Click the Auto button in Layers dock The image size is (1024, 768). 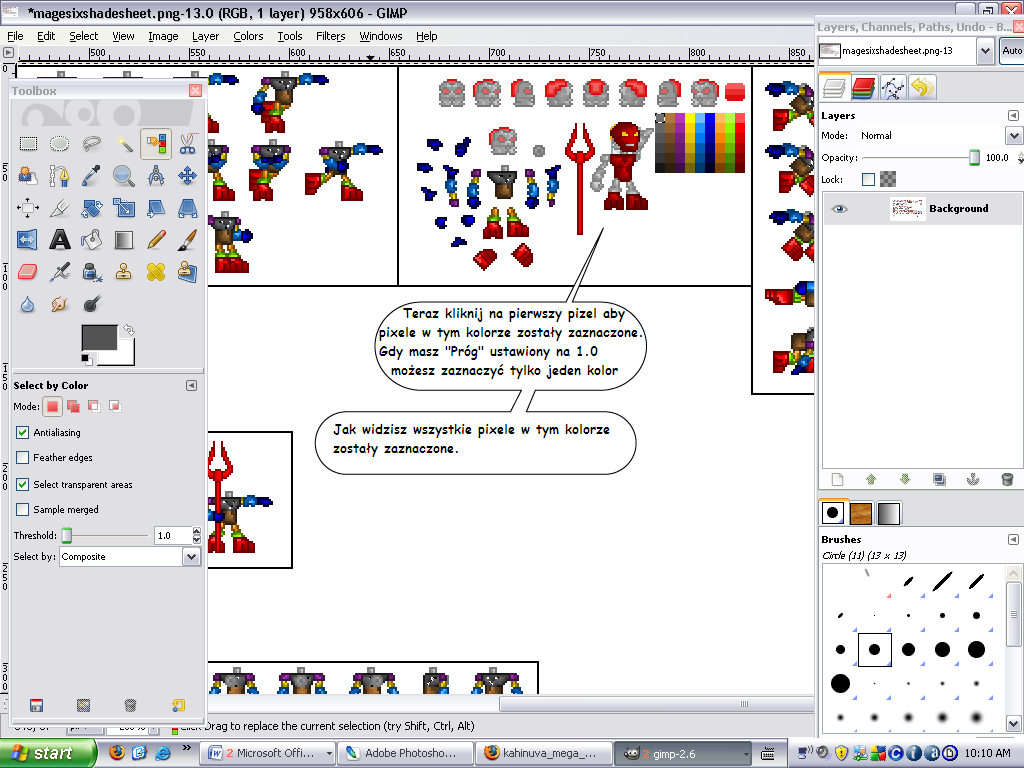pyautogui.click(x=1012, y=50)
